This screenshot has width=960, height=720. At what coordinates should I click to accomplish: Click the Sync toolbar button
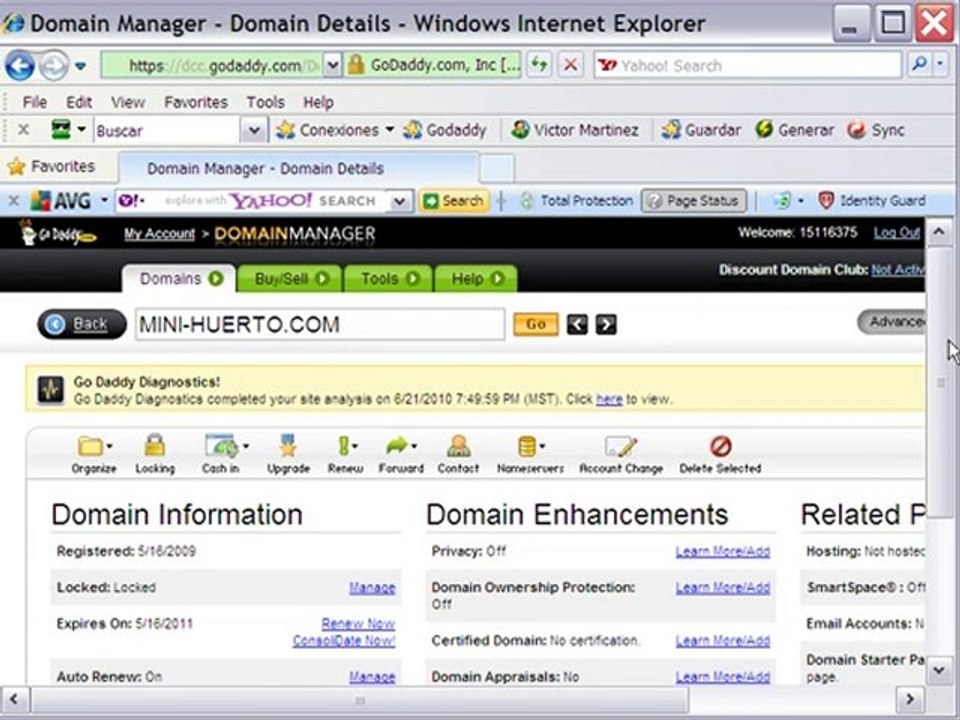click(x=876, y=130)
